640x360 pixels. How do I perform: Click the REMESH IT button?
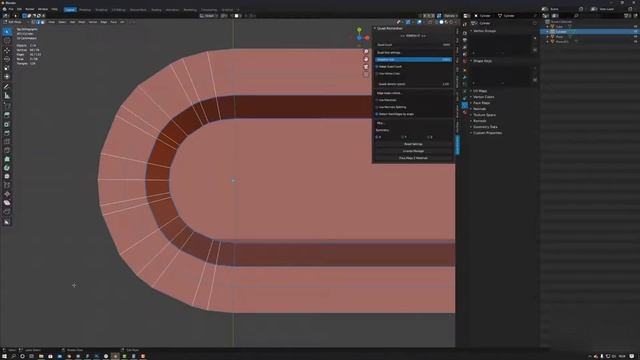coord(413,36)
